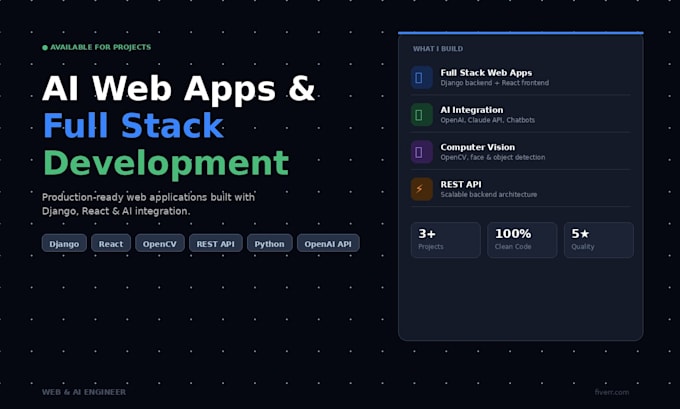Viewport: 680px width, 409px height.
Task: Click the blue 'Full Stack' headline
Action: pyautogui.click(x=133, y=126)
